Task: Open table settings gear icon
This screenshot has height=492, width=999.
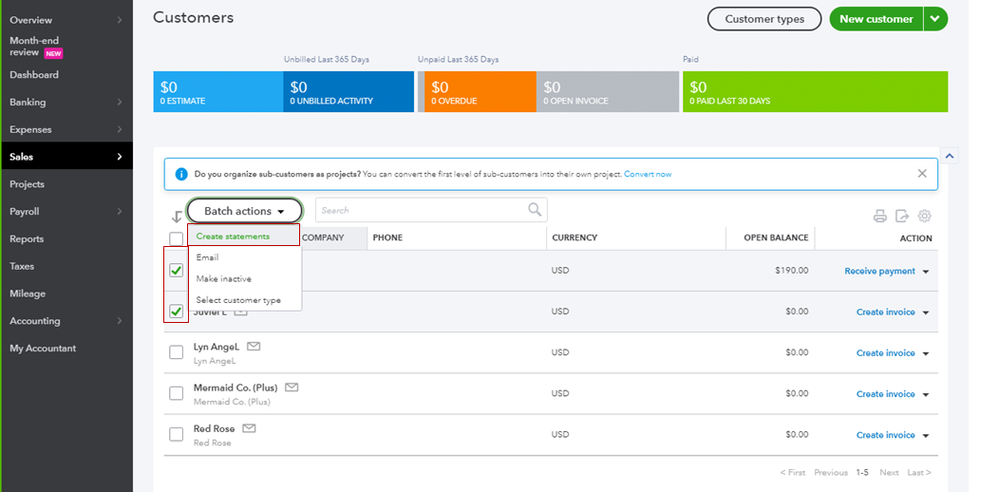Action: 924,216
